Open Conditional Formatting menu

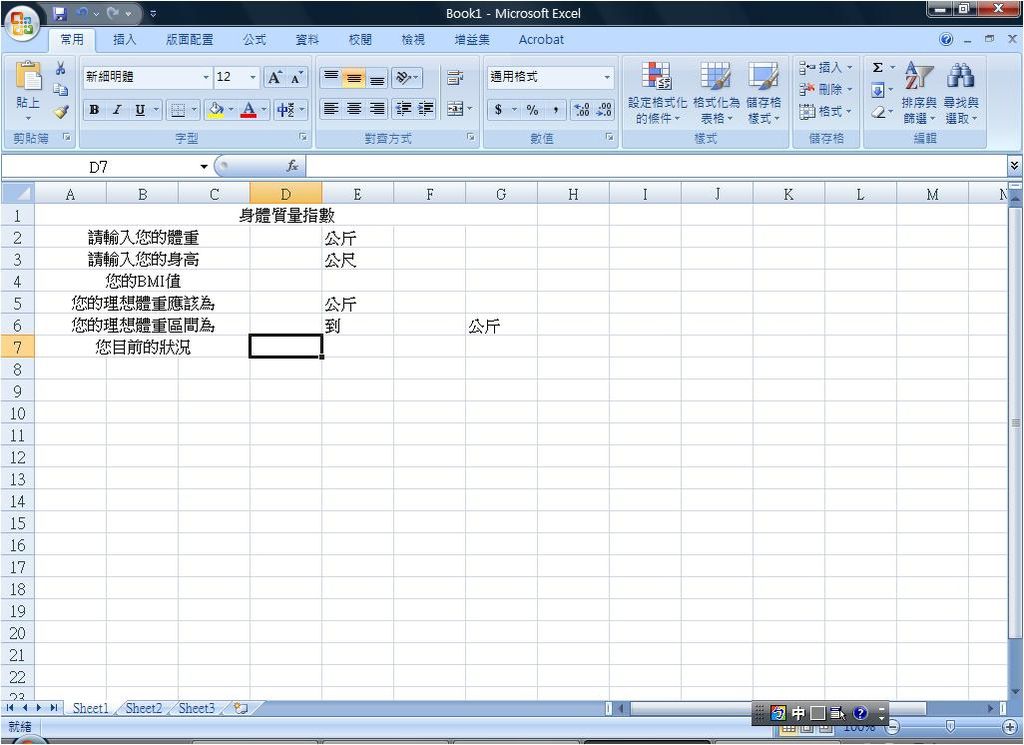coord(657,93)
